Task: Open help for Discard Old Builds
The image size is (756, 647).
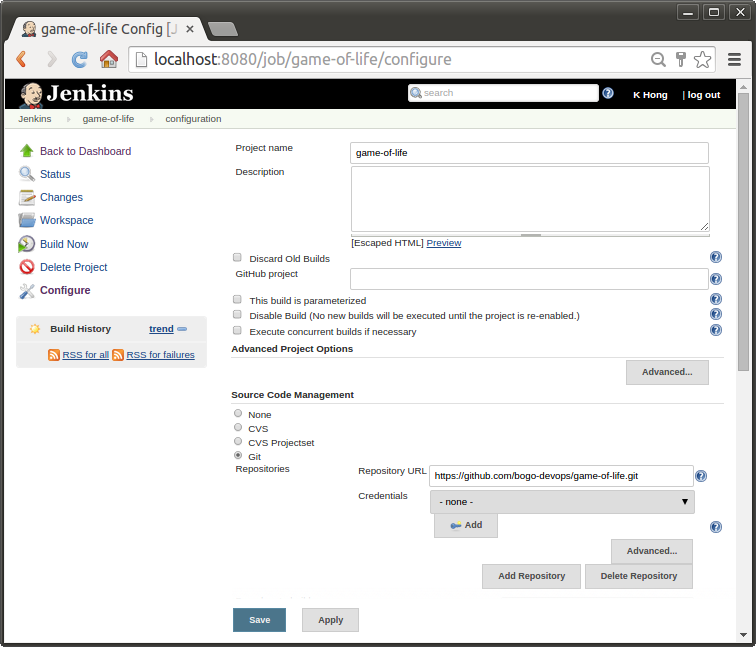Action: pyautogui.click(x=716, y=257)
